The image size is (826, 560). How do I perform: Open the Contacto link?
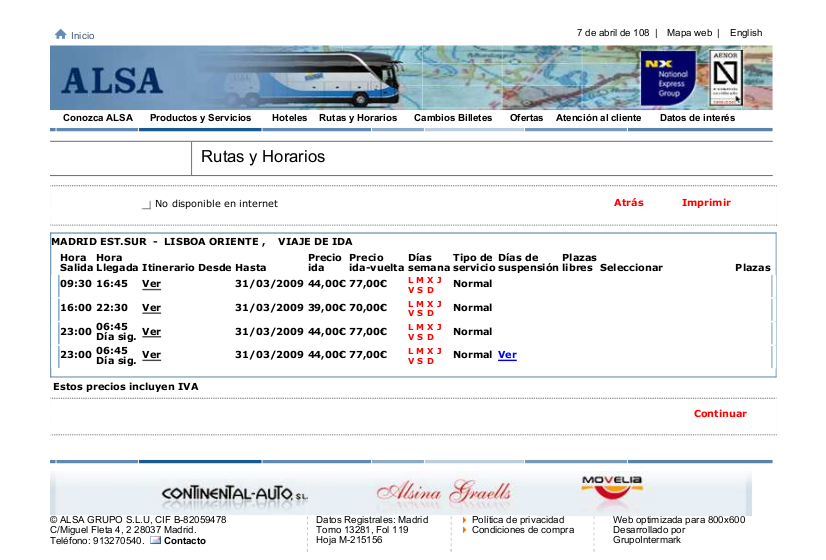[x=184, y=541]
